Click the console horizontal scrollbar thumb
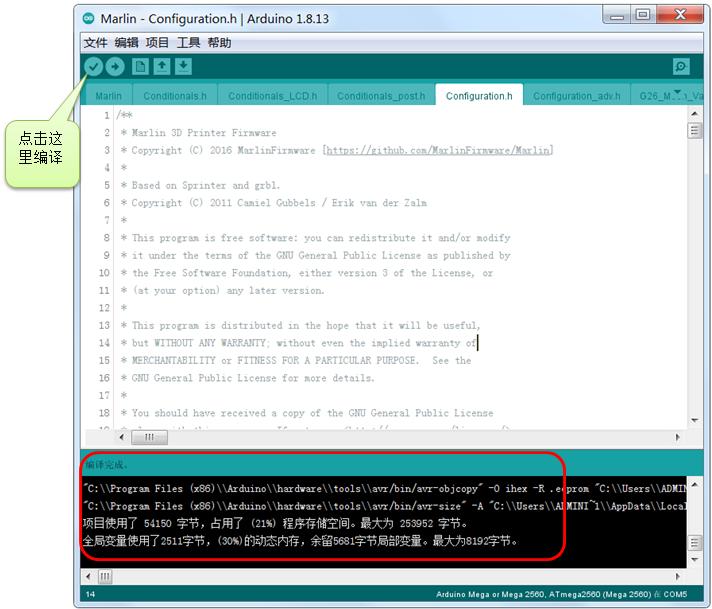The height and width of the screenshot is (609, 712). click(104, 577)
